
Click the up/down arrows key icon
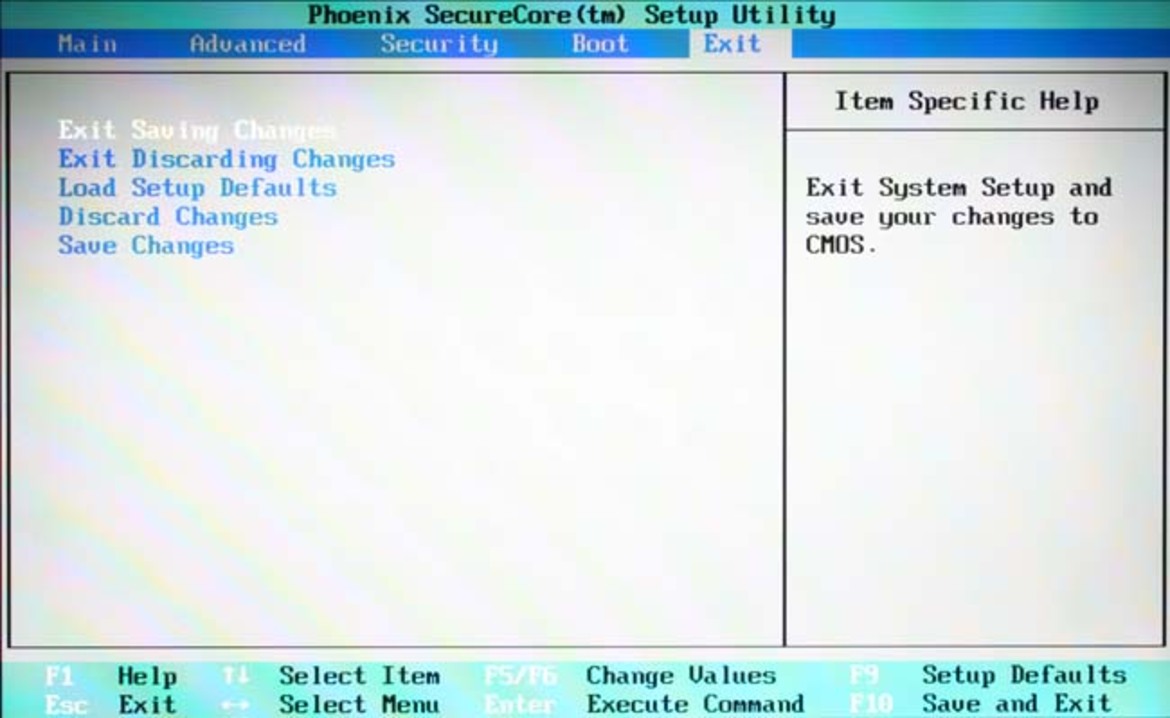tap(235, 676)
